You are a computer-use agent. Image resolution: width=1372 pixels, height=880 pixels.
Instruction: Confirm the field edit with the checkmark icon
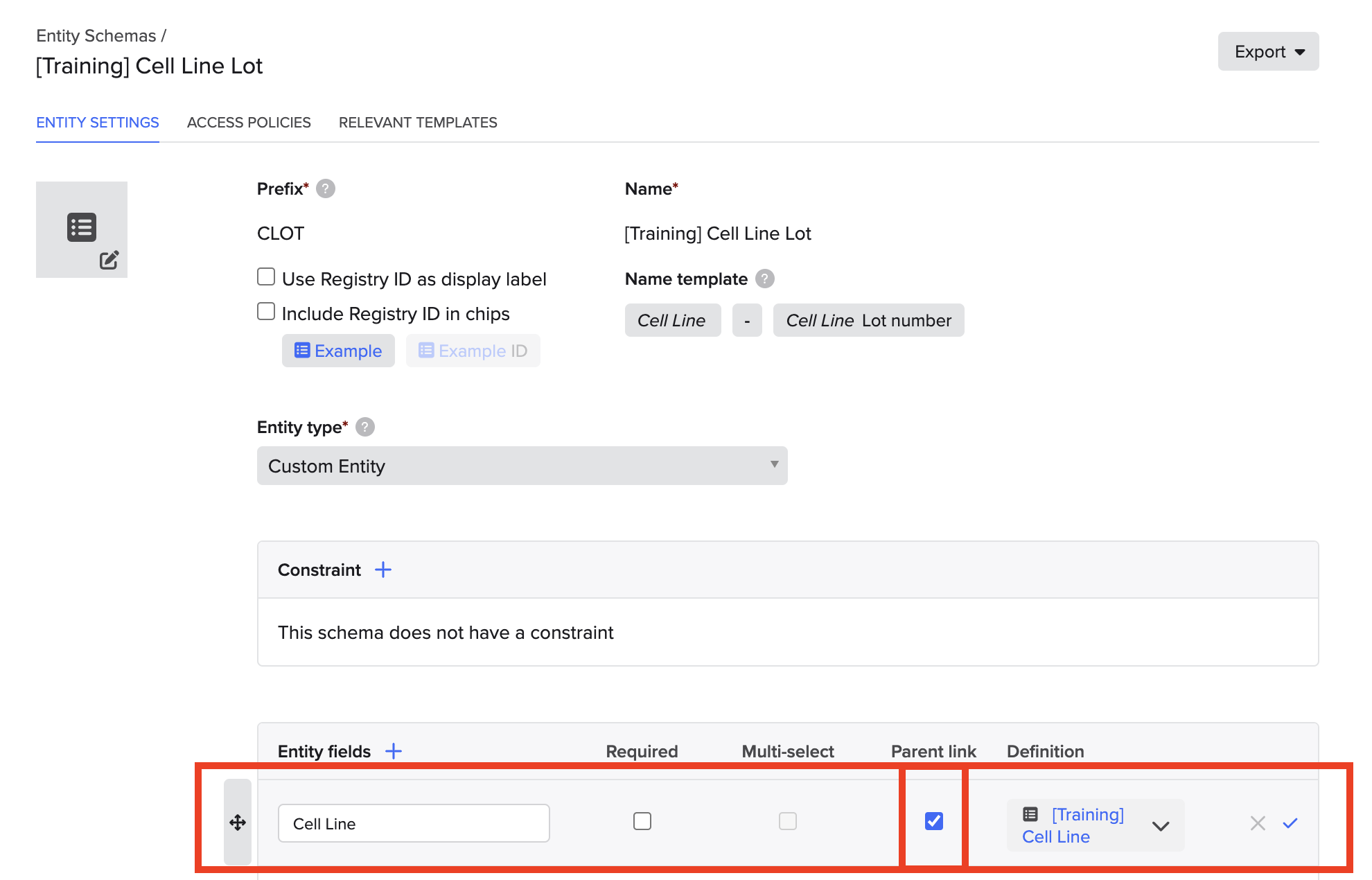1290,823
